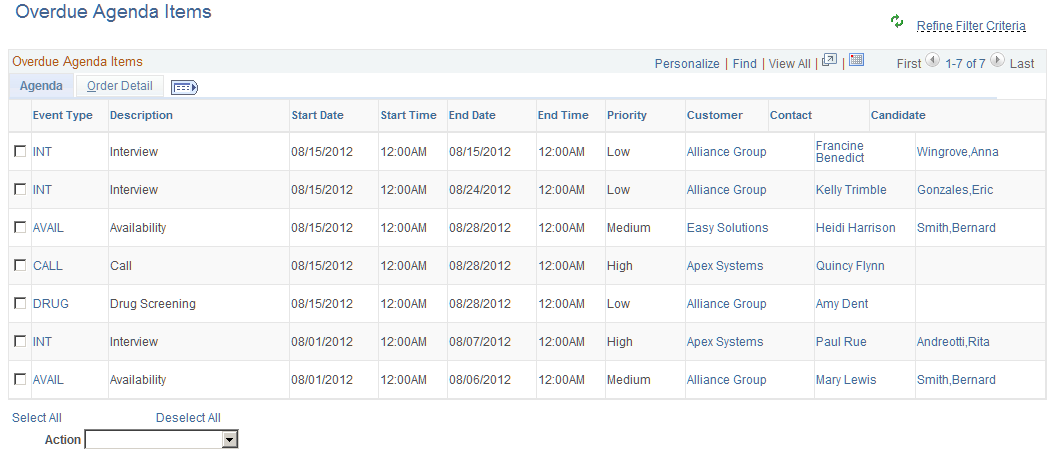Open candidate Andreotti,Rita link
This screenshot has width=1050, height=457.
point(953,342)
